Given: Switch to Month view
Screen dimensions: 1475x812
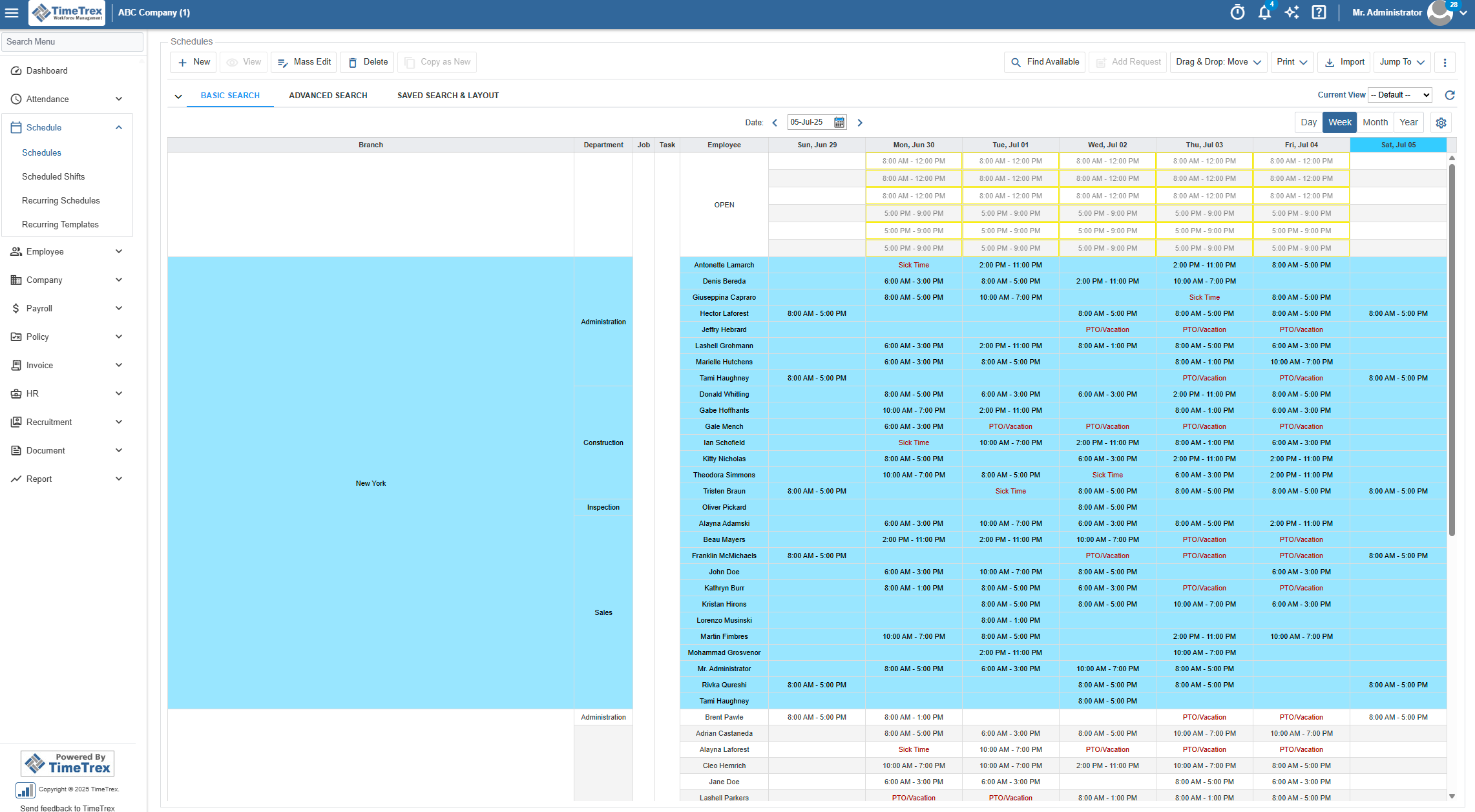Looking at the screenshot, I should [x=1375, y=122].
